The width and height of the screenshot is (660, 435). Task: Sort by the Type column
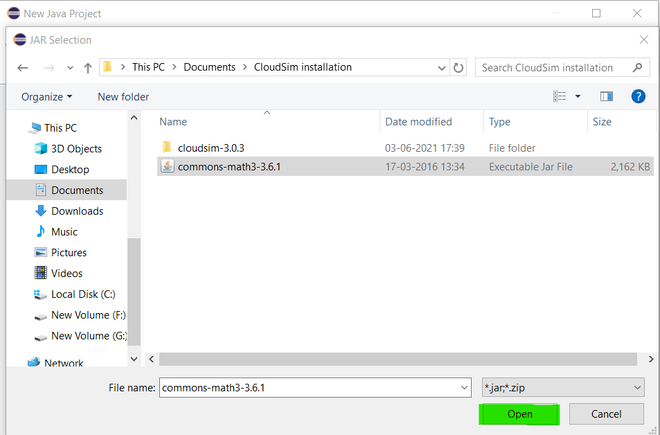pyautogui.click(x=500, y=122)
